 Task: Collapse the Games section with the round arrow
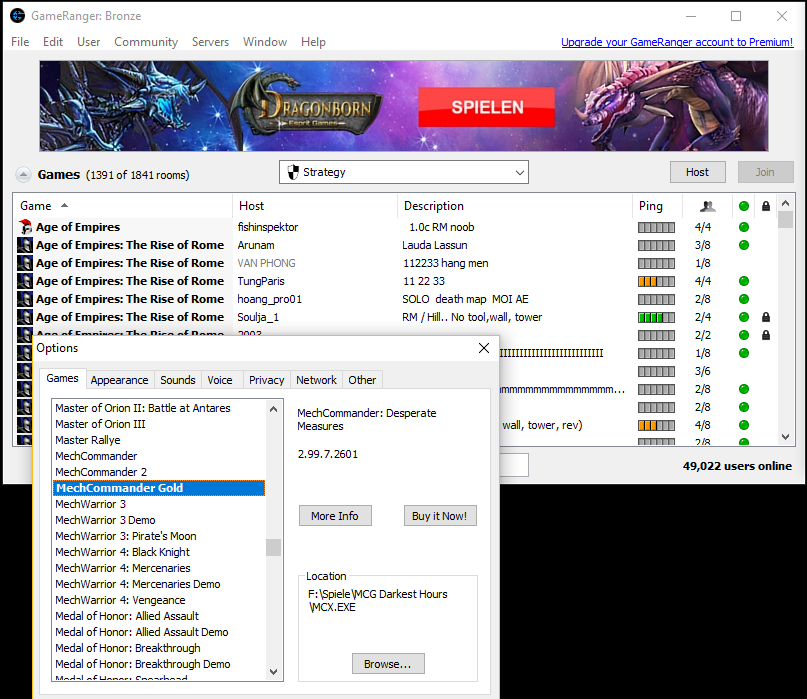point(23,175)
